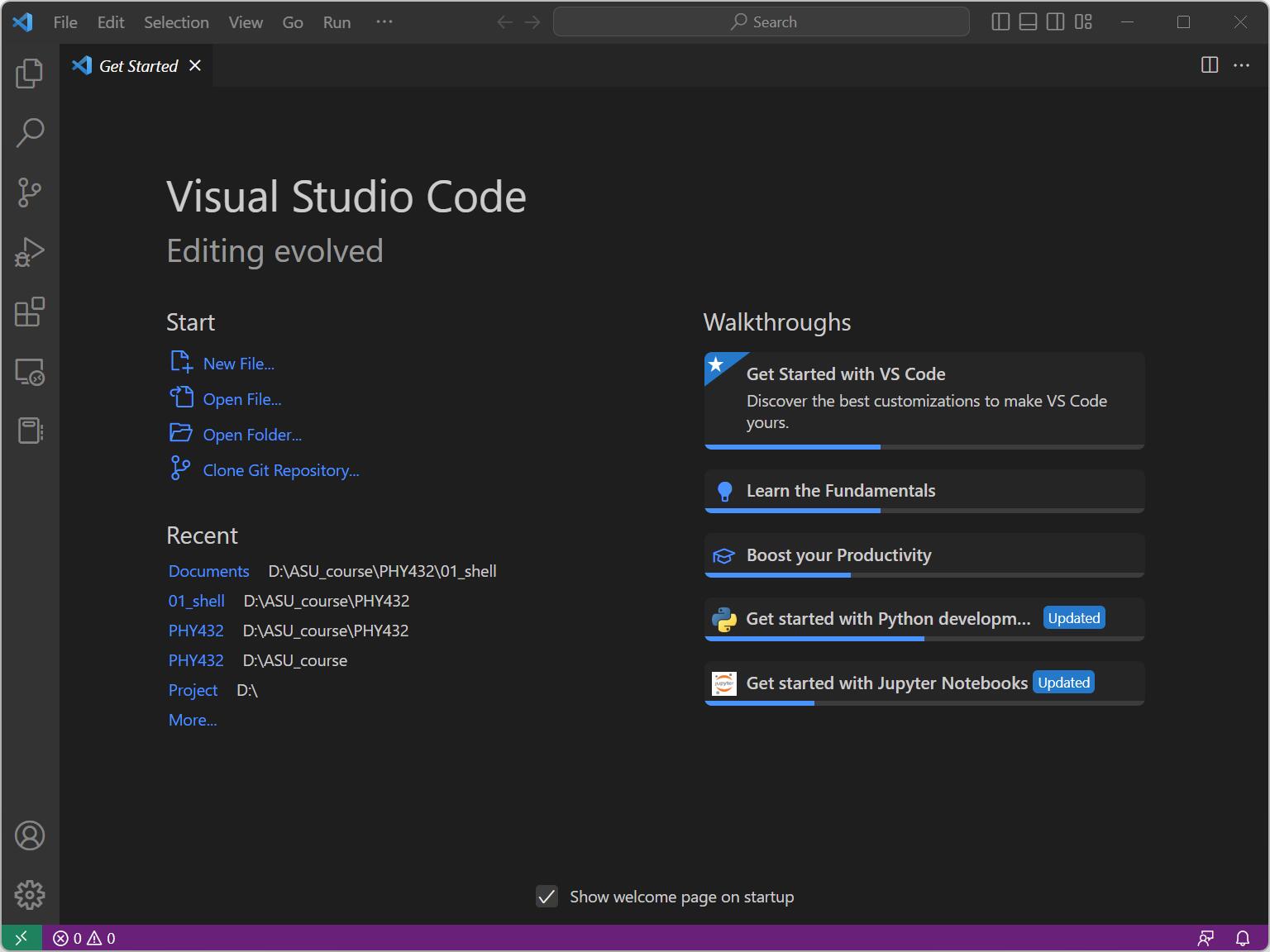The width and height of the screenshot is (1270, 952).
Task: Open the Customize Layout dropdown
Action: [x=1084, y=21]
